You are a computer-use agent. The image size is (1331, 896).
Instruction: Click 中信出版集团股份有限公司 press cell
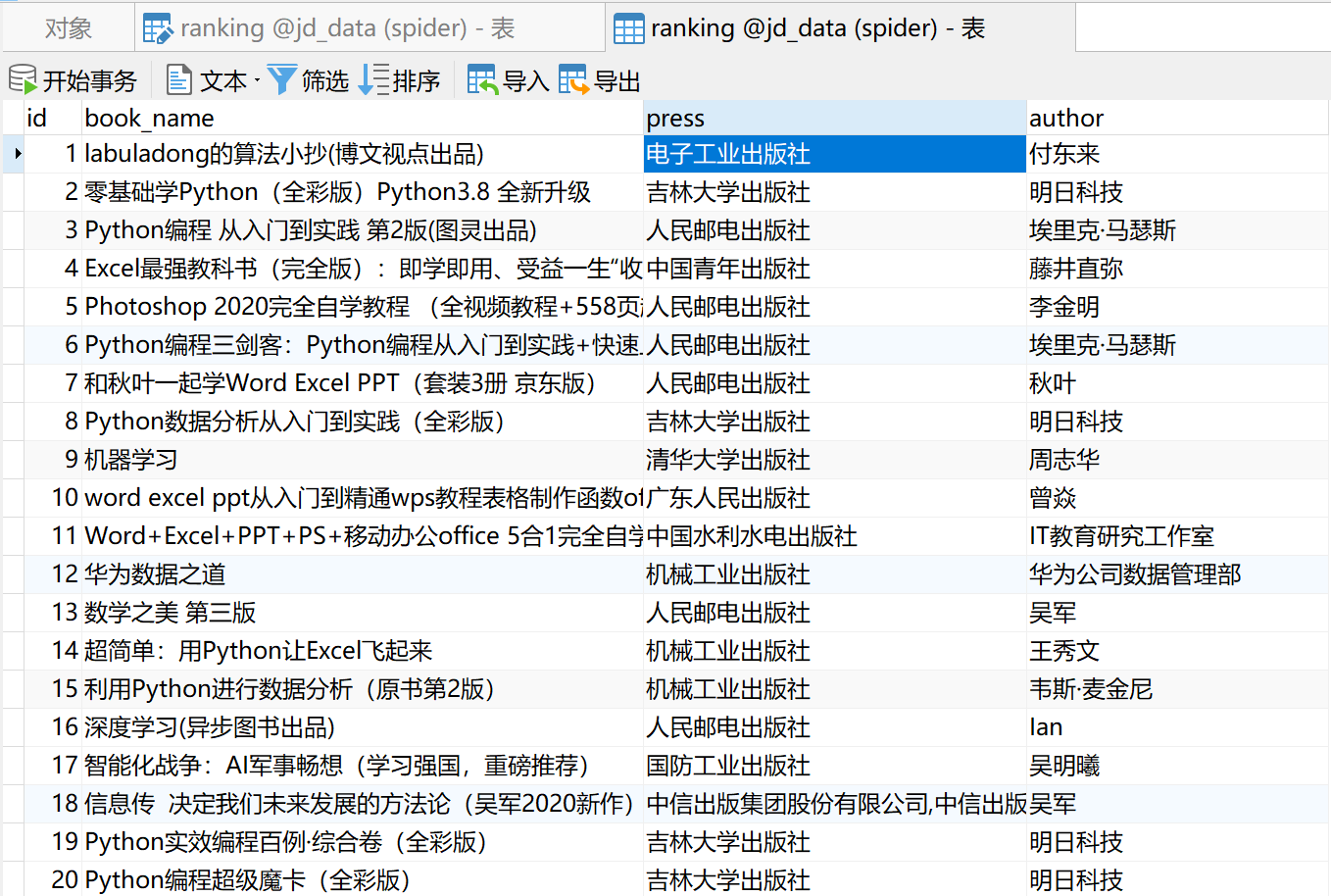click(835, 804)
